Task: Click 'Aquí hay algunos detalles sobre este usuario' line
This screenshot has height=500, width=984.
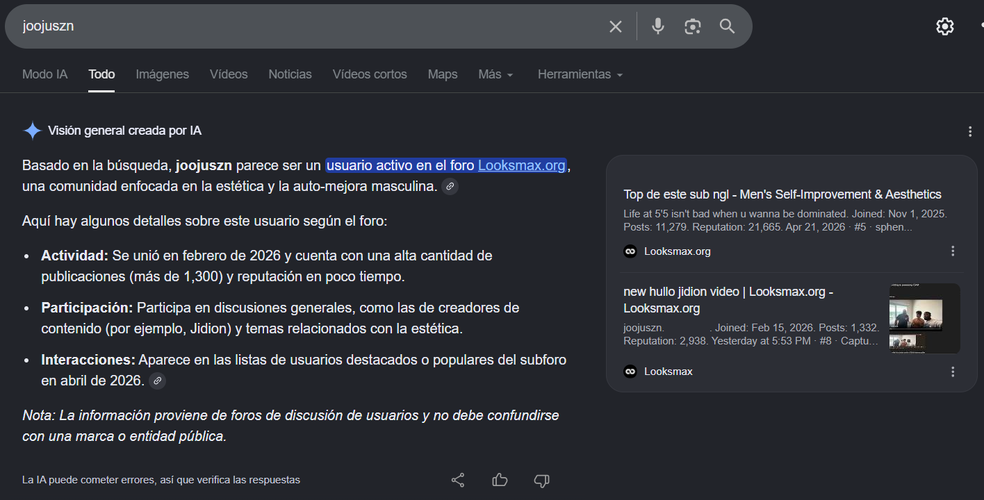Action: pos(205,221)
